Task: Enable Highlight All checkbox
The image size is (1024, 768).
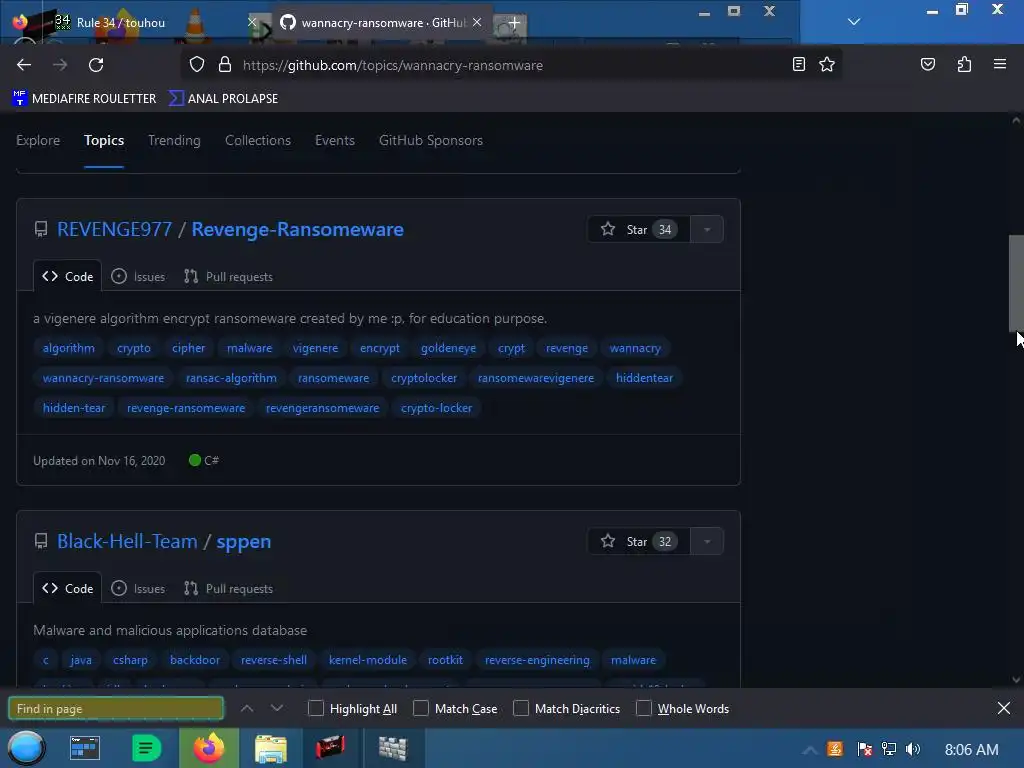Action: 315,709
